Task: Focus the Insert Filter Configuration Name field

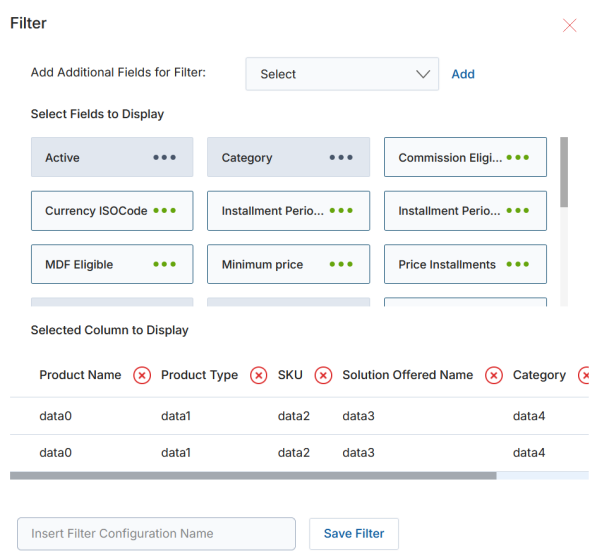Action: [156, 533]
